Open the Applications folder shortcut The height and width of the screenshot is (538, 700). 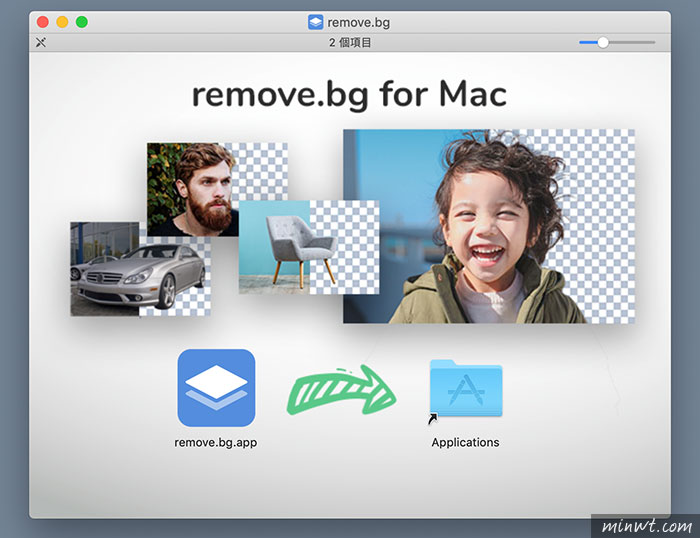coord(466,389)
